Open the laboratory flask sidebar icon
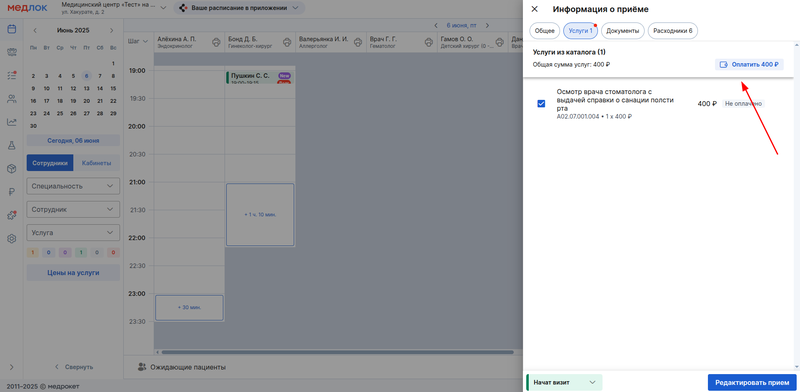Screen dimensions: 800x392 tap(11, 145)
